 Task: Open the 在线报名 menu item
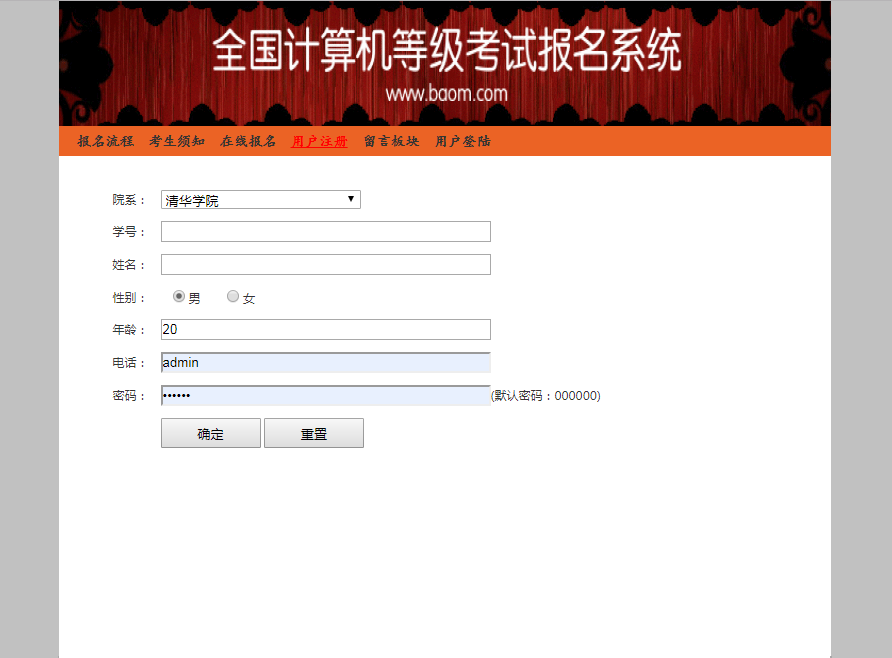coord(248,141)
